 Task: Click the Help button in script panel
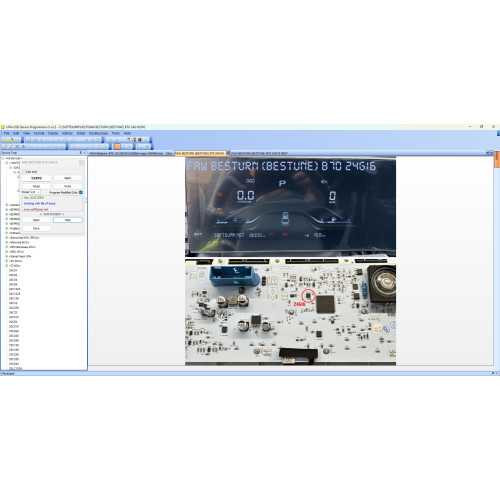(x=68, y=220)
